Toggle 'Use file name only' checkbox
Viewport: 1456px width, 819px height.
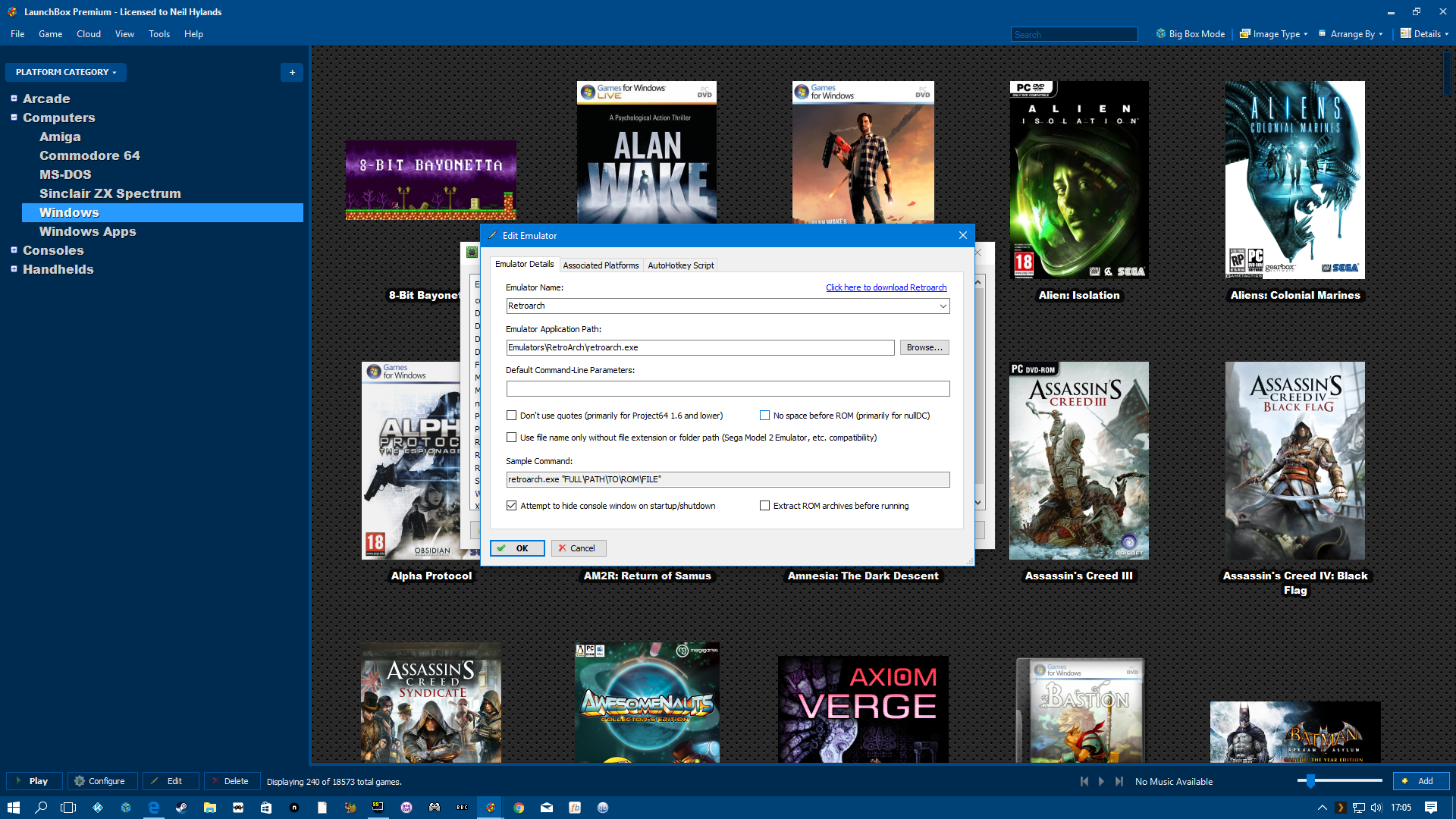512,438
